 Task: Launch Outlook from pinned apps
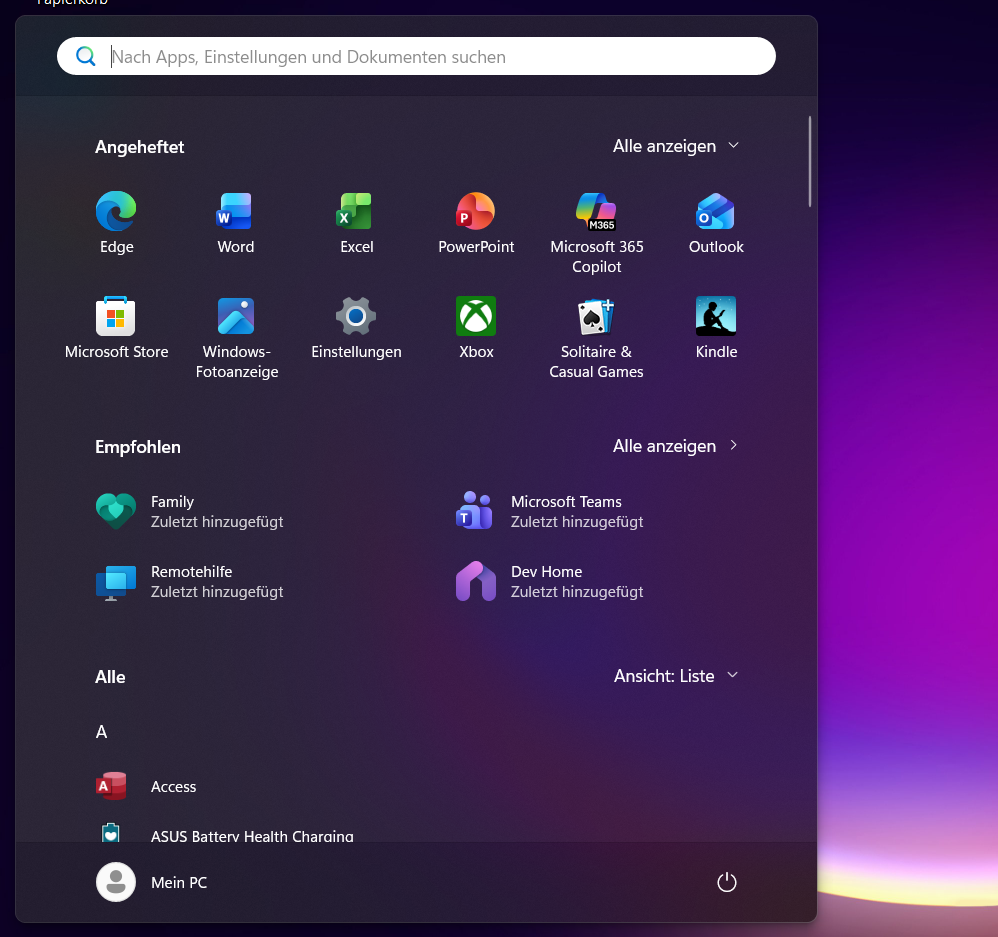click(716, 223)
